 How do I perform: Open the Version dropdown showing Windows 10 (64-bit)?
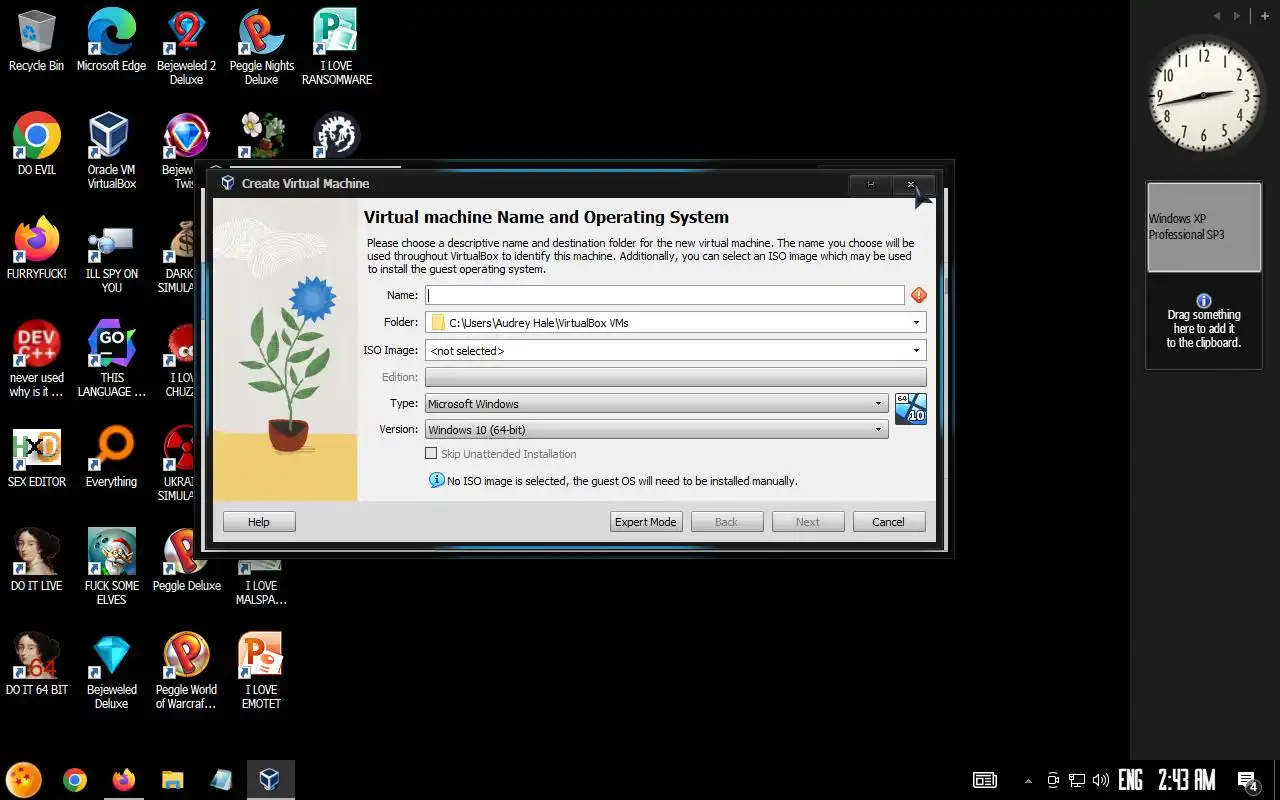(x=657, y=429)
